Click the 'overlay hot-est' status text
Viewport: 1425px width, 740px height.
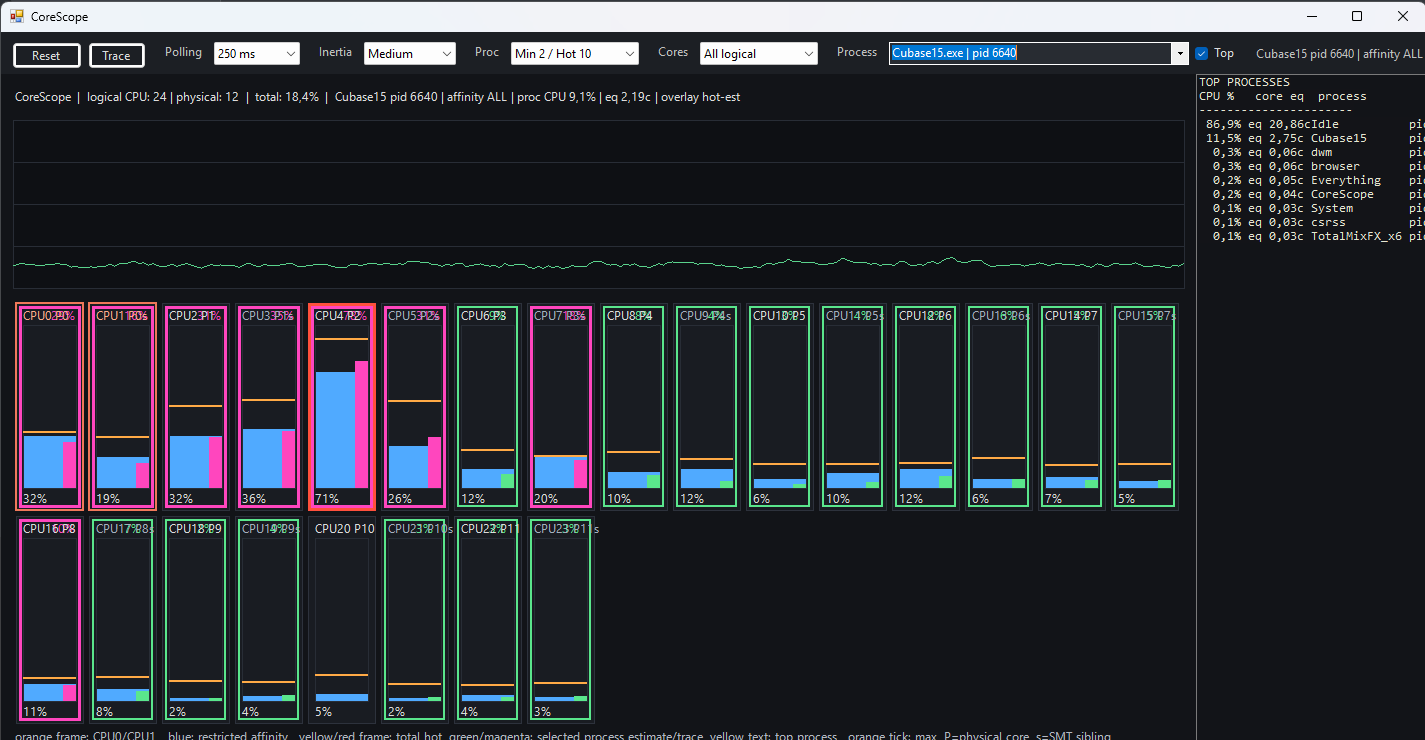701,97
